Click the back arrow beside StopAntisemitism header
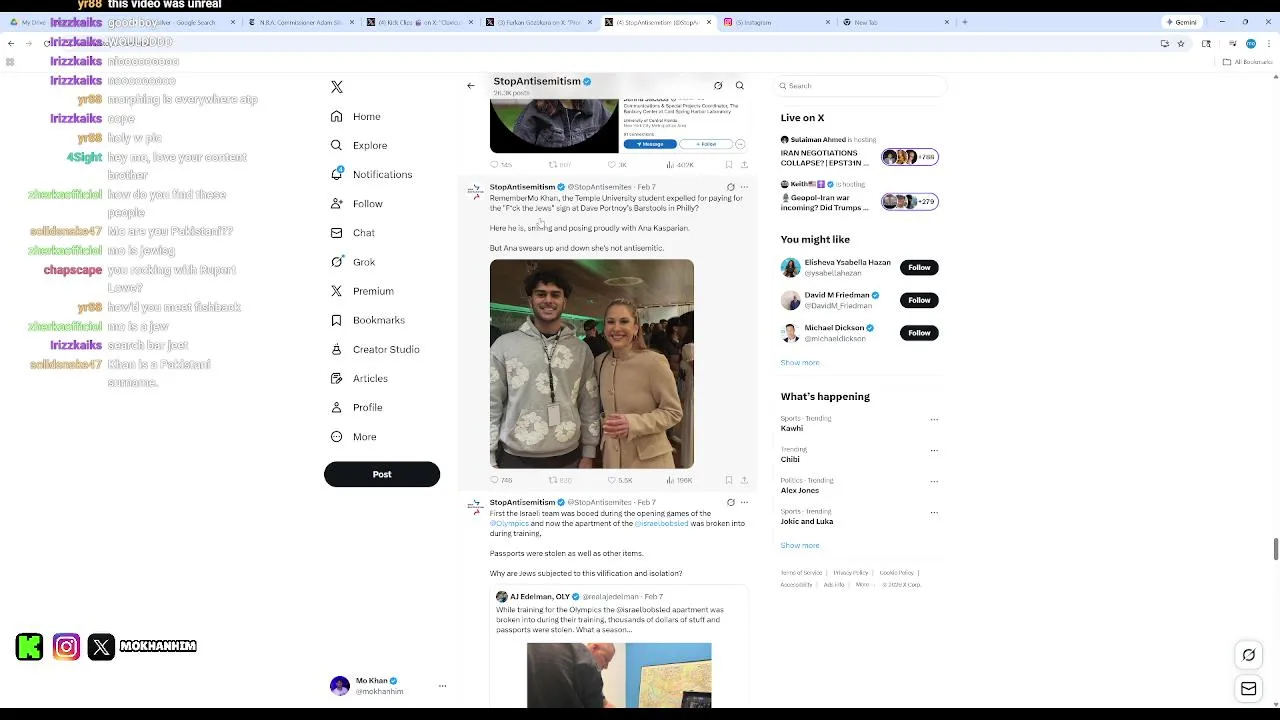Viewport: 1280px width, 720px height. (x=471, y=86)
